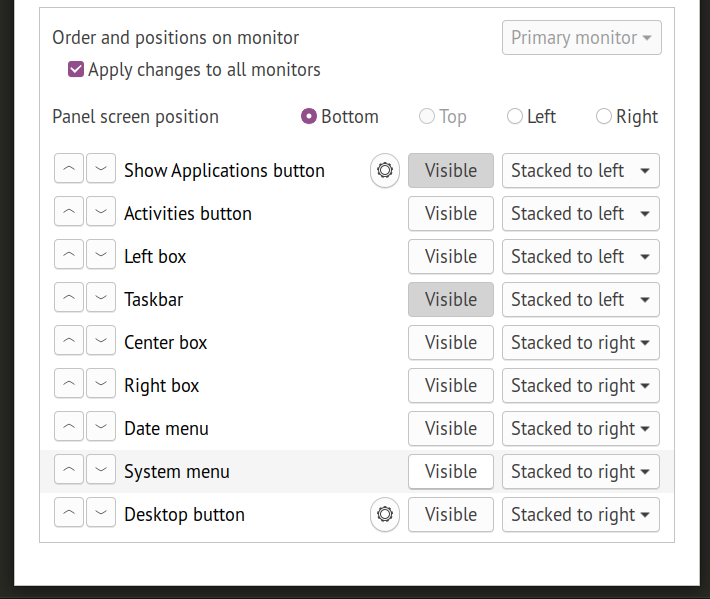The height and width of the screenshot is (599, 710).
Task: Open Show Applications button gear settings
Action: pyautogui.click(x=385, y=171)
